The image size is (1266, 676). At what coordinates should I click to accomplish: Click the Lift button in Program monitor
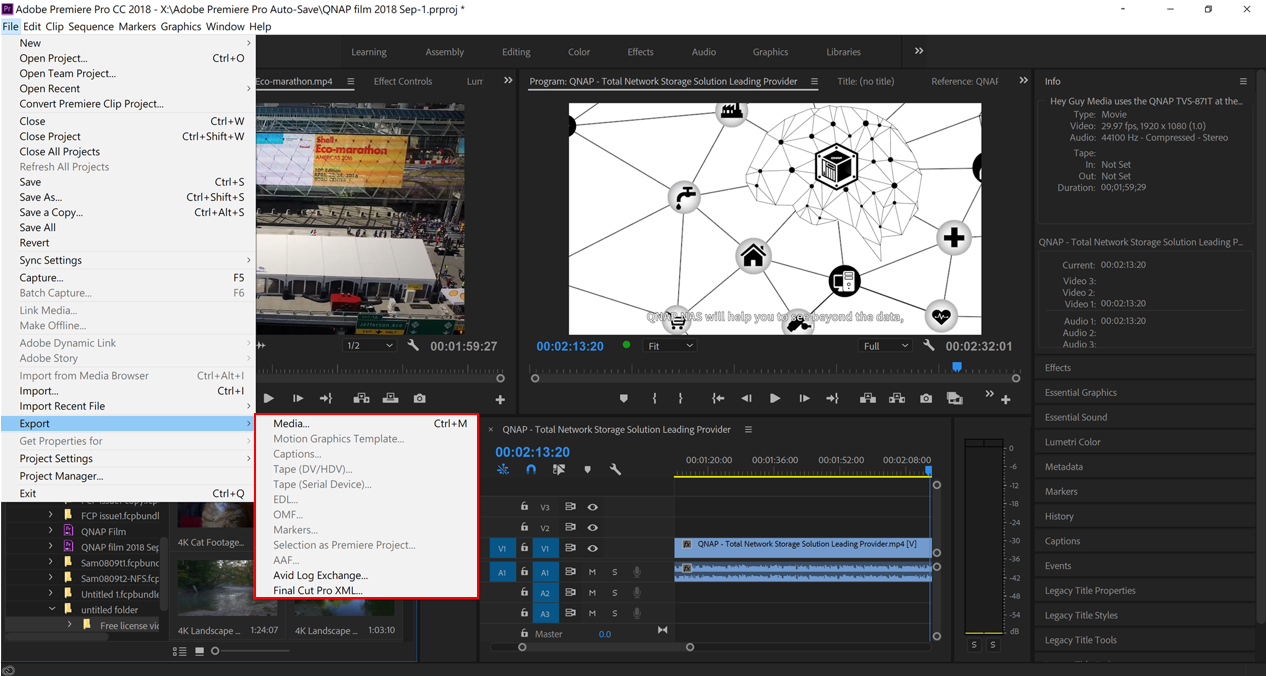coord(868,398)
